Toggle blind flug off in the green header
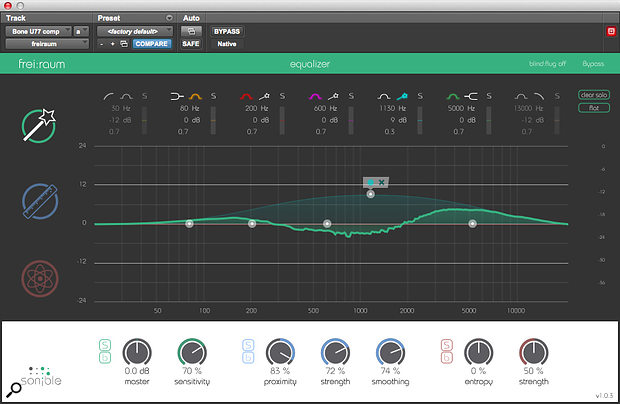 pyautogui.click(x=548, y=64)
